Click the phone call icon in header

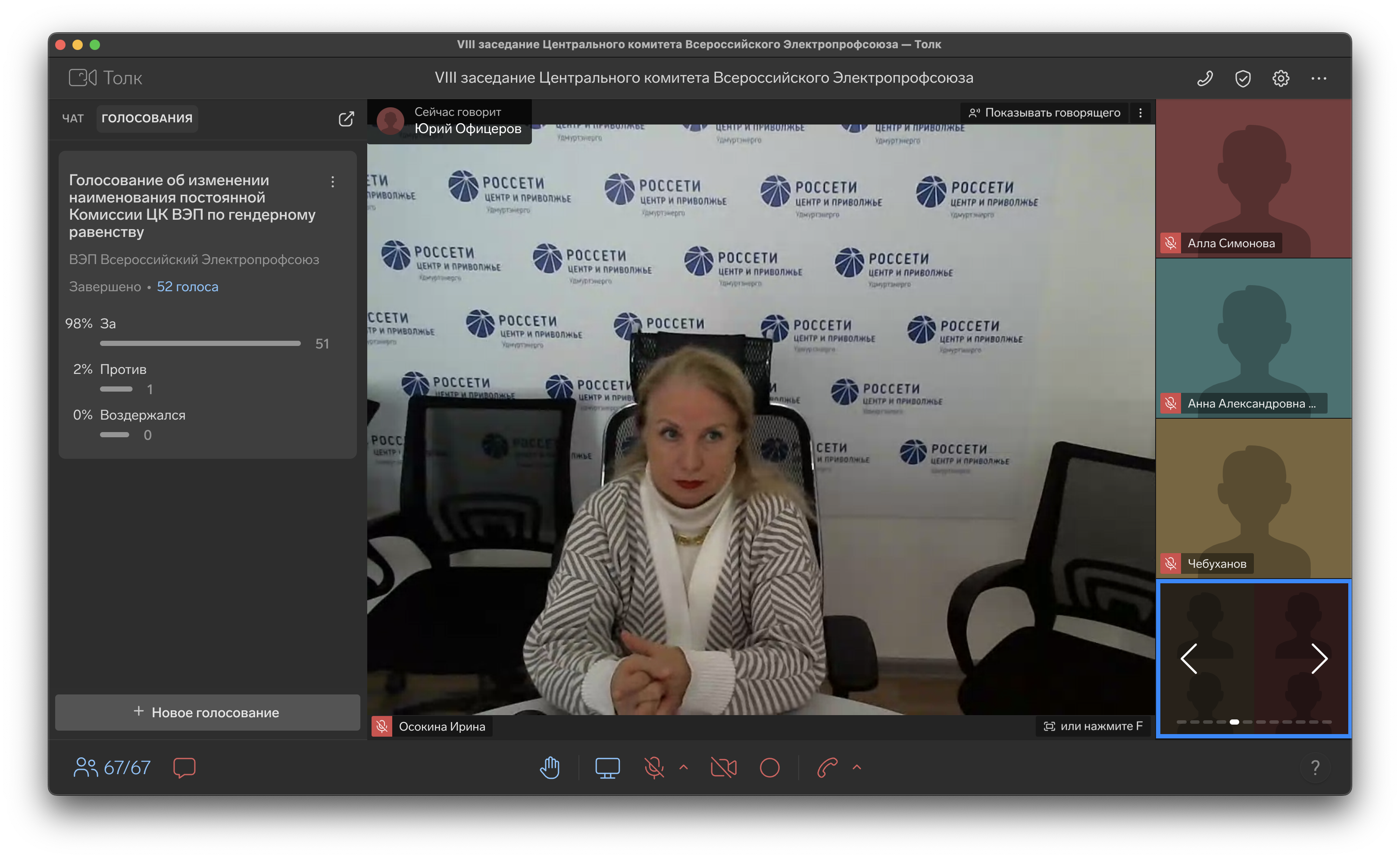pos(1204,78)
